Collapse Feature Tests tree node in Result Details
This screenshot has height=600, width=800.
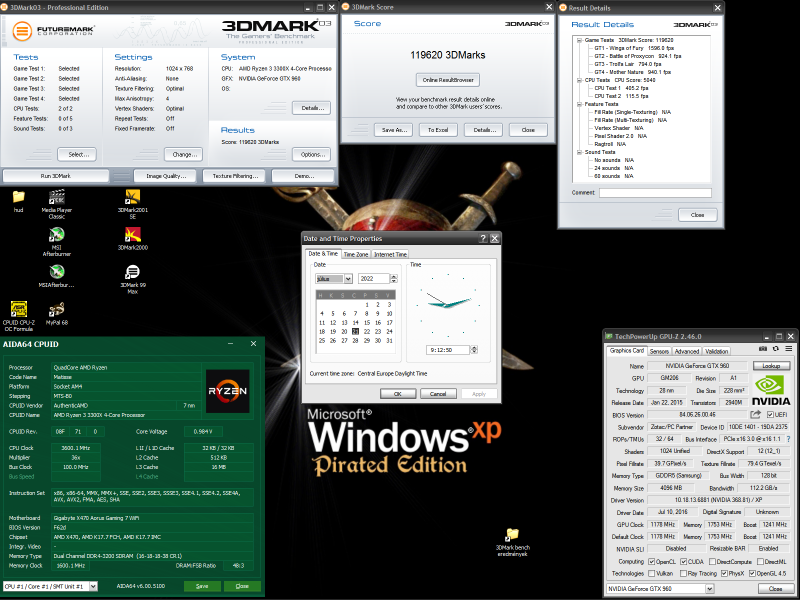click(580, 104)
